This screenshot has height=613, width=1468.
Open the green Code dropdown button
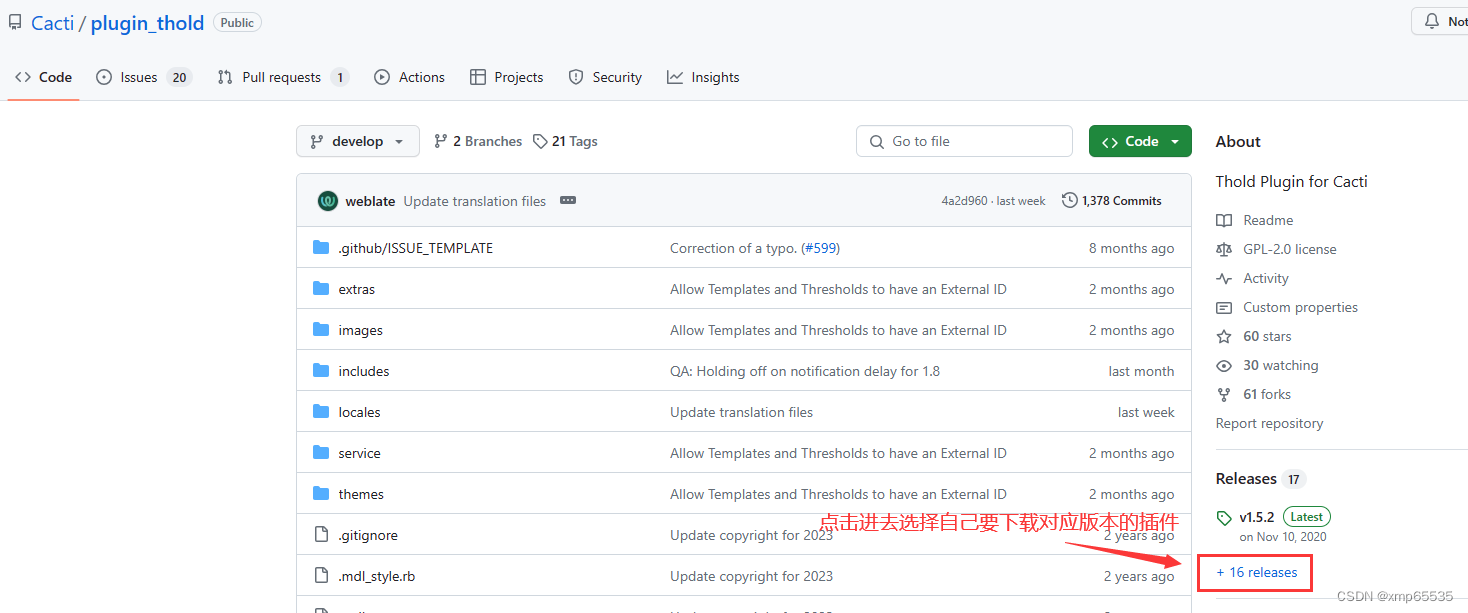click(x=1140, y=141)
